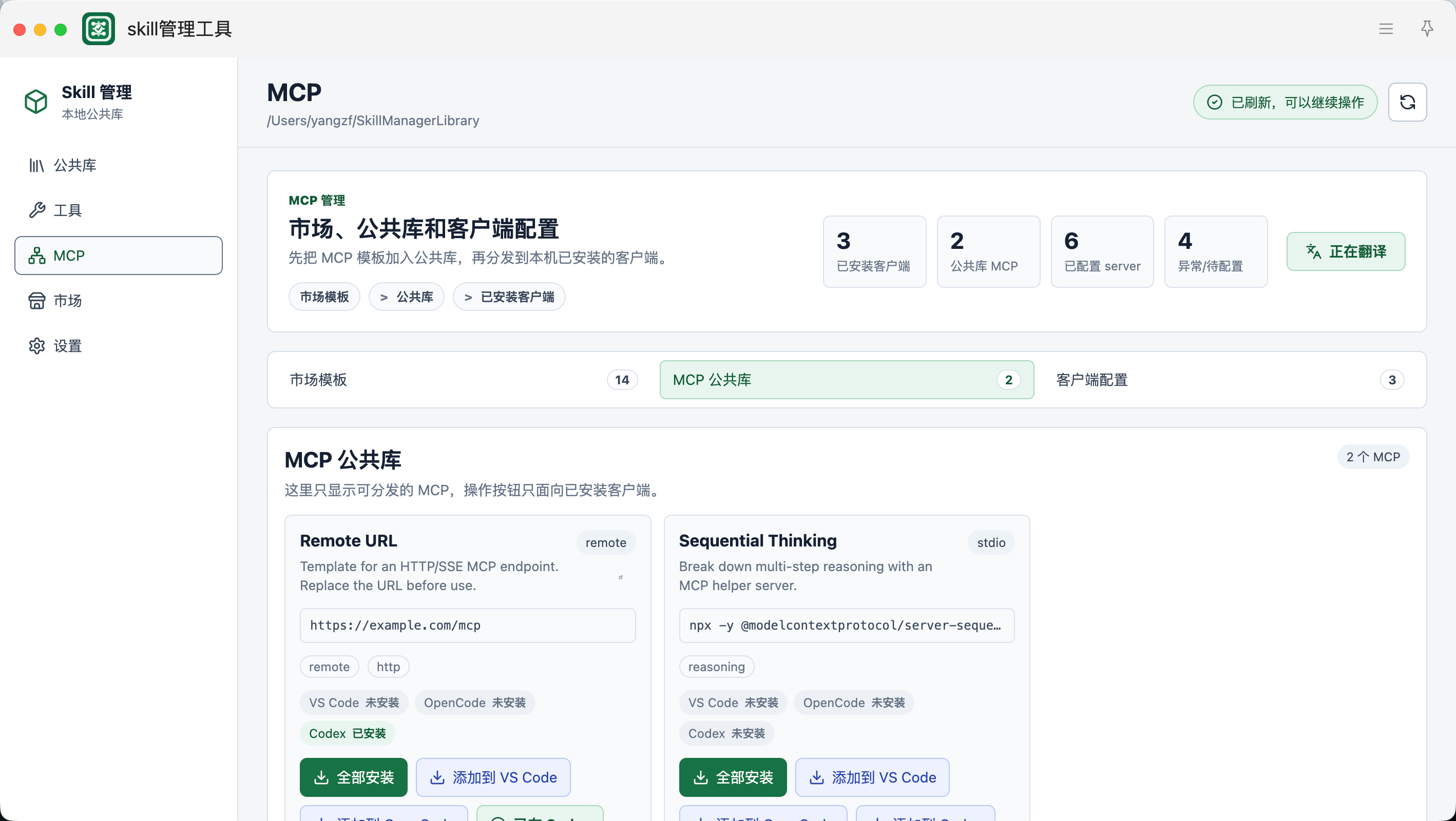
Task: Refresh the MCP page with the reload icon
Action: [x=1407, y=102]
